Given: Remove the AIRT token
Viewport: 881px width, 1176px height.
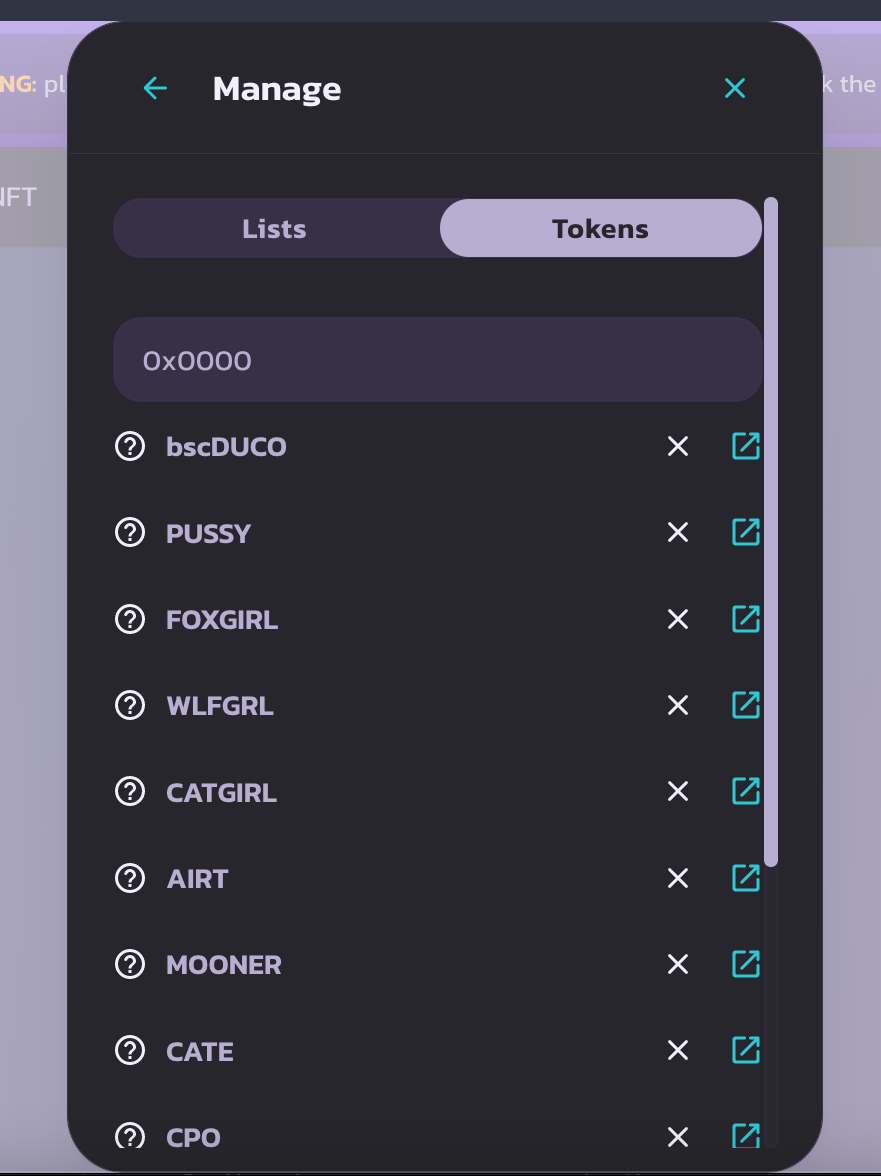Looking at the screenshot, I should pos(678,878).
